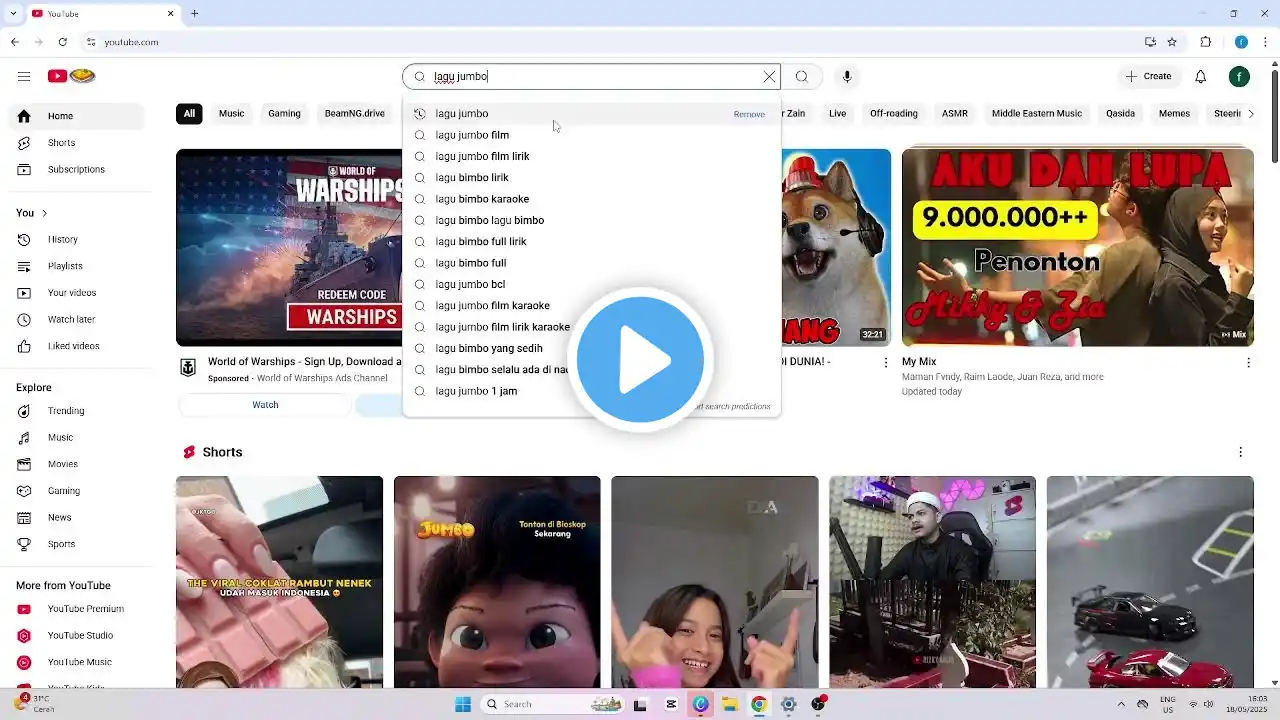The image size is (1280, 720).
Task: Select the Gaming filter chip
Action: (284, 114)
